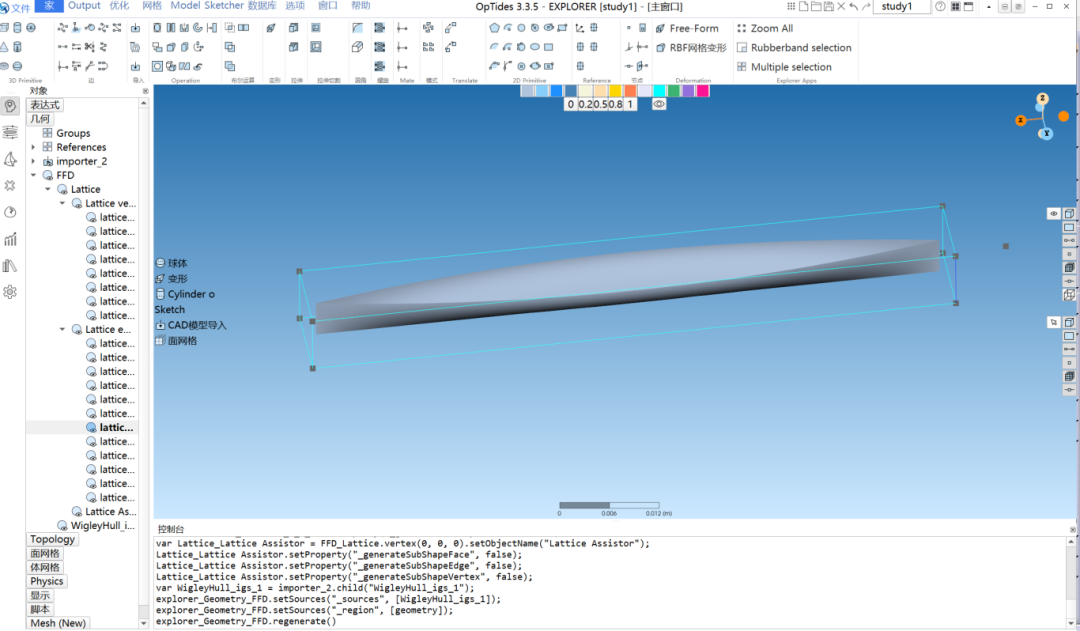Click the new document icon in title bar
Screen dimensions: 1080x631
(804, 6)
